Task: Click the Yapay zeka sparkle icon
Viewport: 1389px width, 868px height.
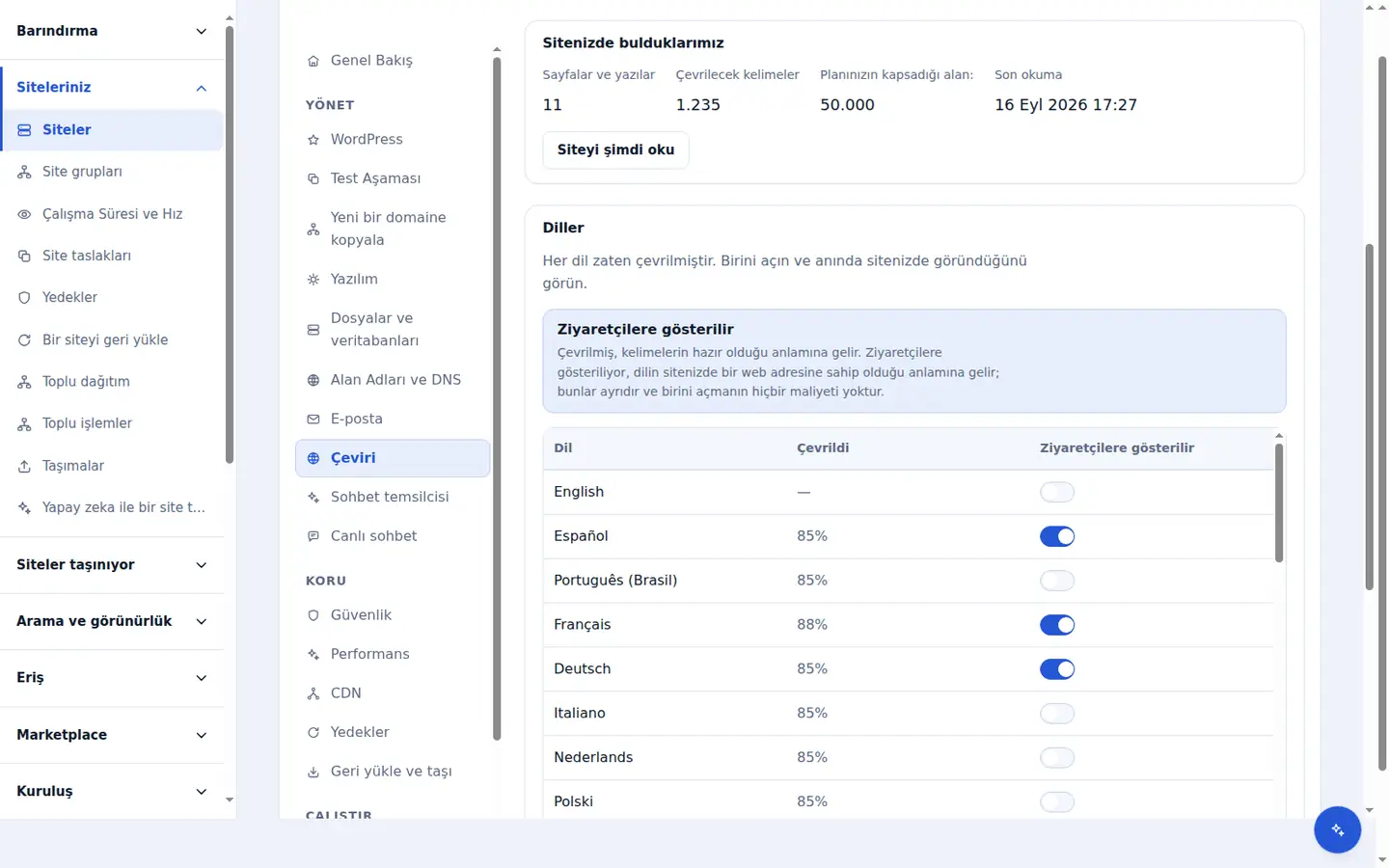Action: pyautogui.click(x=24, y=507)
